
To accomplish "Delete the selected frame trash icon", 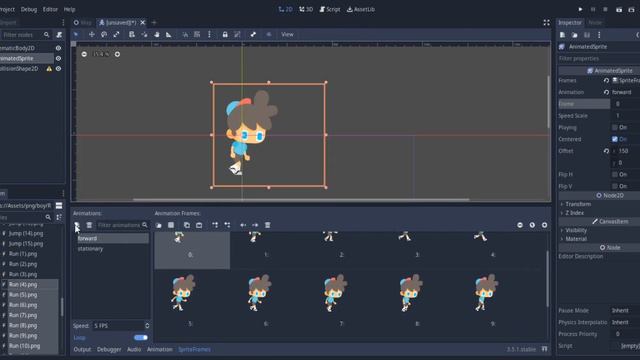I will click(267, 225).
